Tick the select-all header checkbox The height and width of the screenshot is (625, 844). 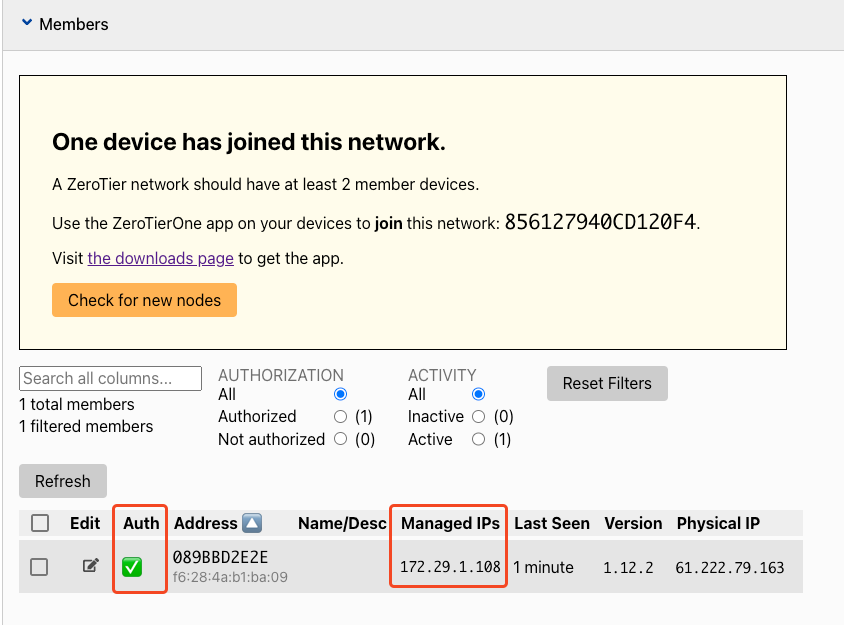(40, 523)
